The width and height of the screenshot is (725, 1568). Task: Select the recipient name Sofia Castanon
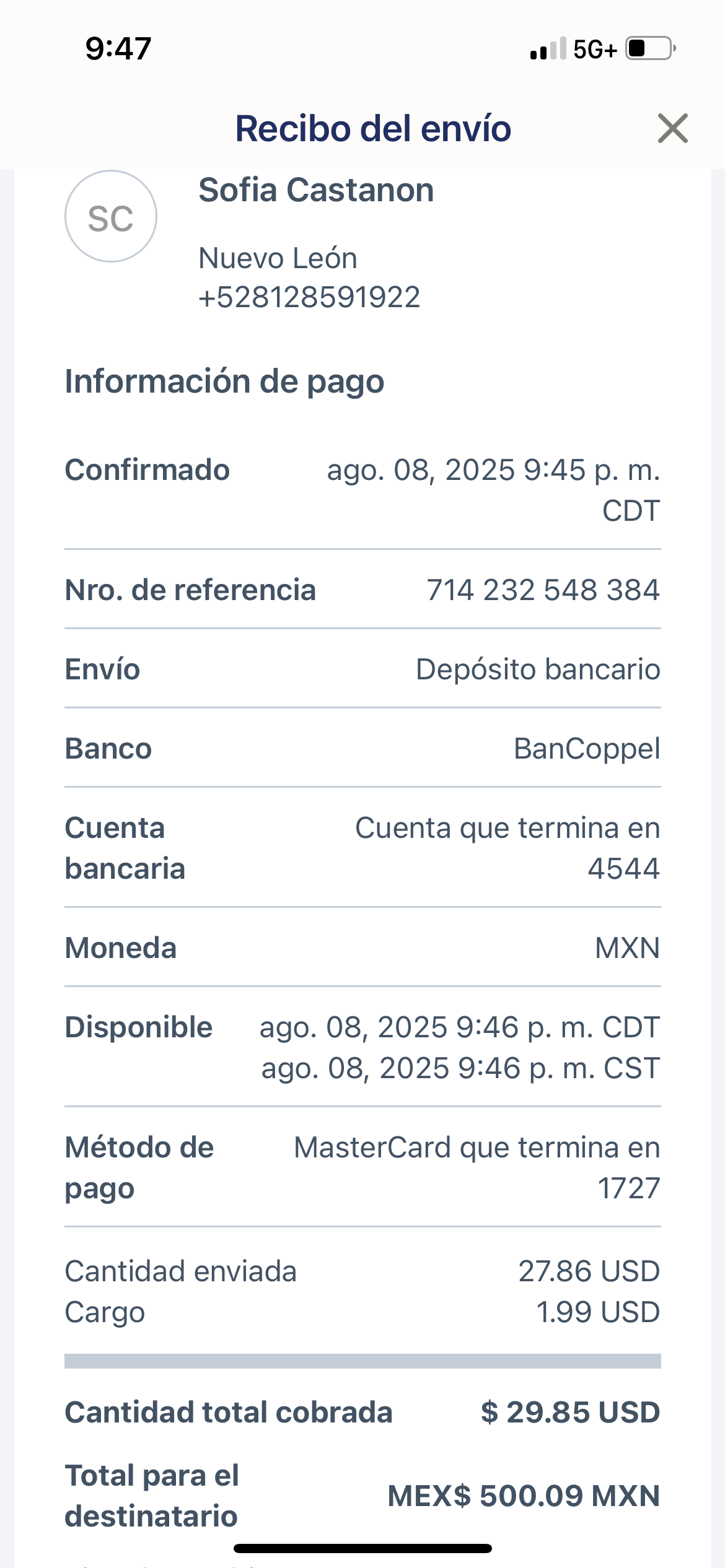(316, 190)
